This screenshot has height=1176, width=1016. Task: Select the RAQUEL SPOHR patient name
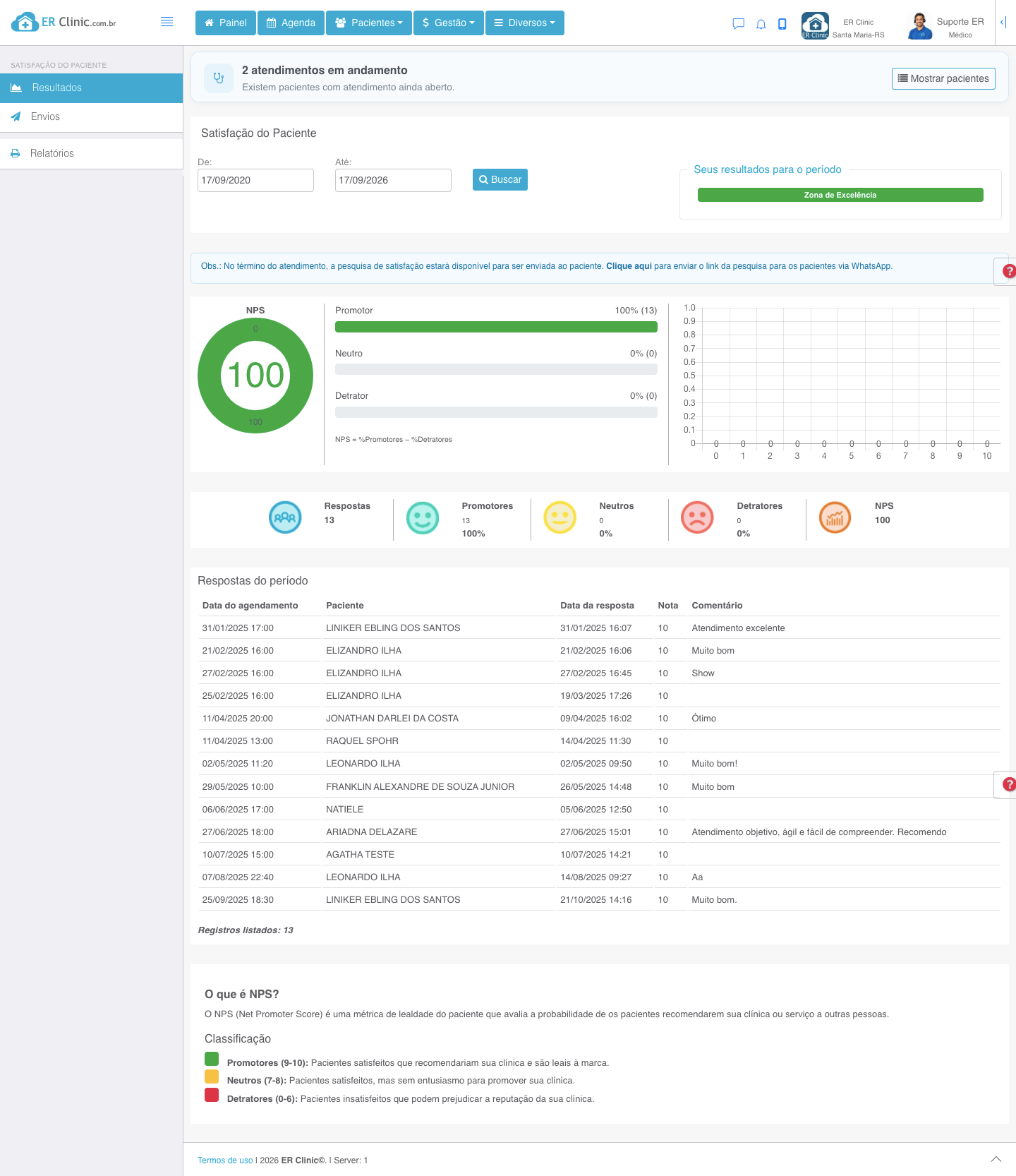click(x=362, y=741)
